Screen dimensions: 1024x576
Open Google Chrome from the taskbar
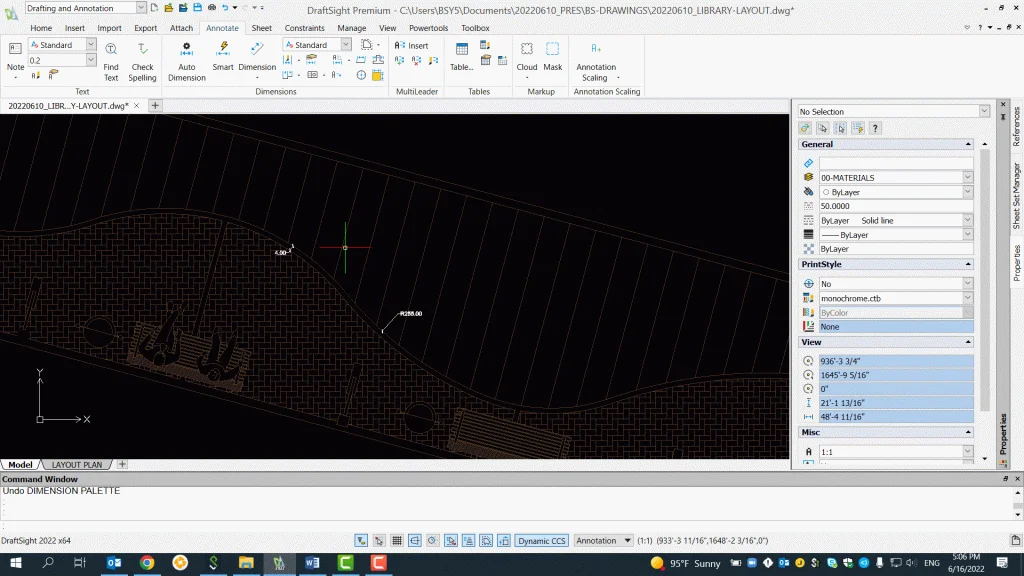(x=147, y=564)
